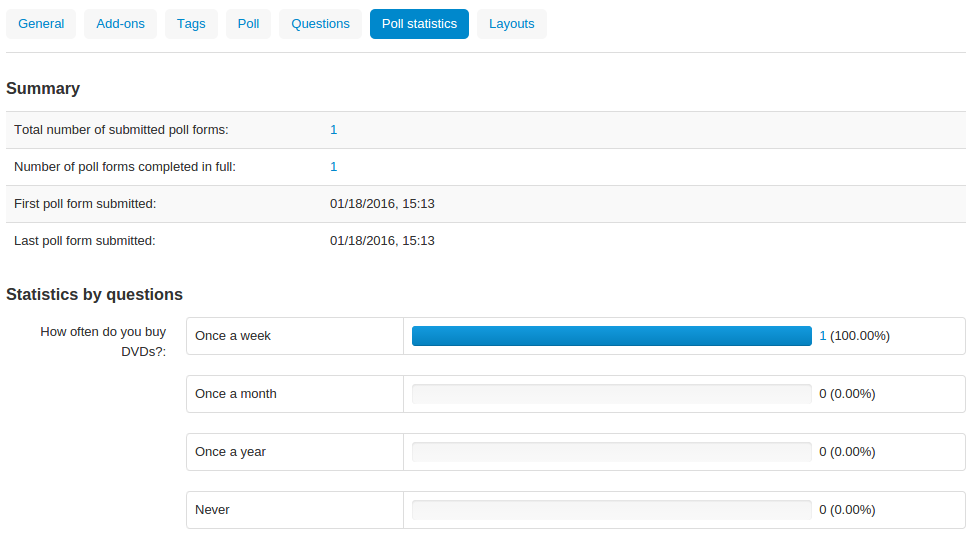Open the General tab
Screen dimensions: 972x538
click(41, 24)
